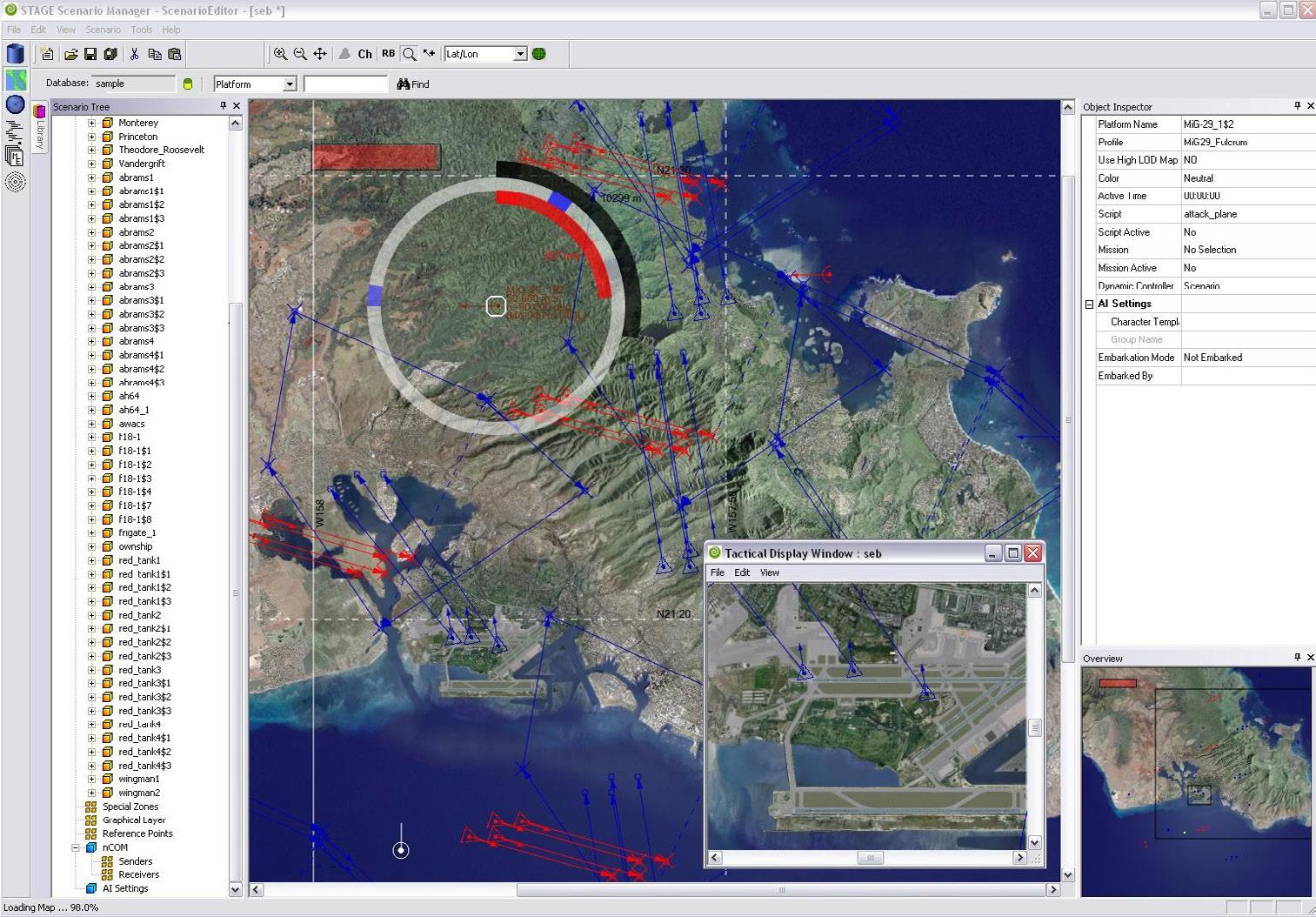1316x917 pixels.
Task: Click the search text input field
Action: point(345,84)
